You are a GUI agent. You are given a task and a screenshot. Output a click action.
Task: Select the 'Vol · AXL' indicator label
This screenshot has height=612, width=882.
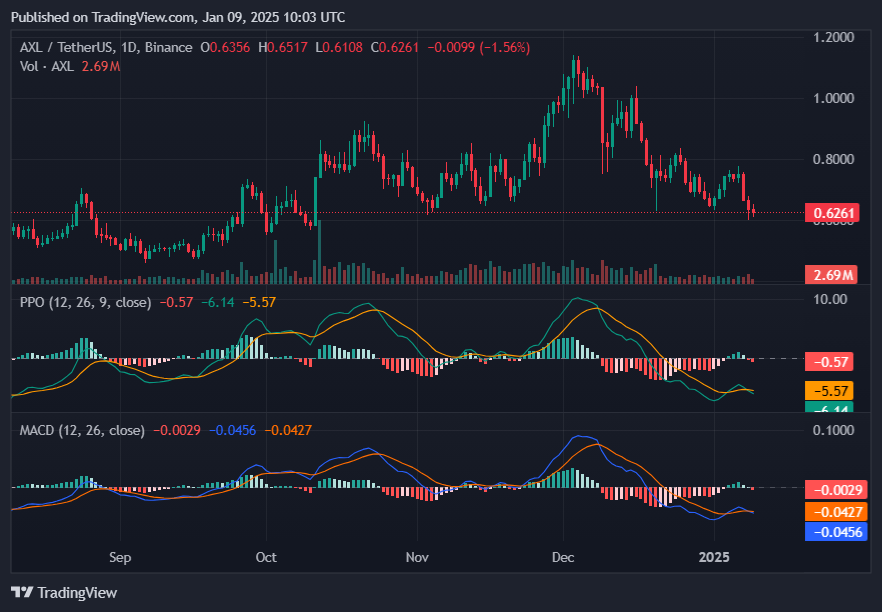point(47,66)
